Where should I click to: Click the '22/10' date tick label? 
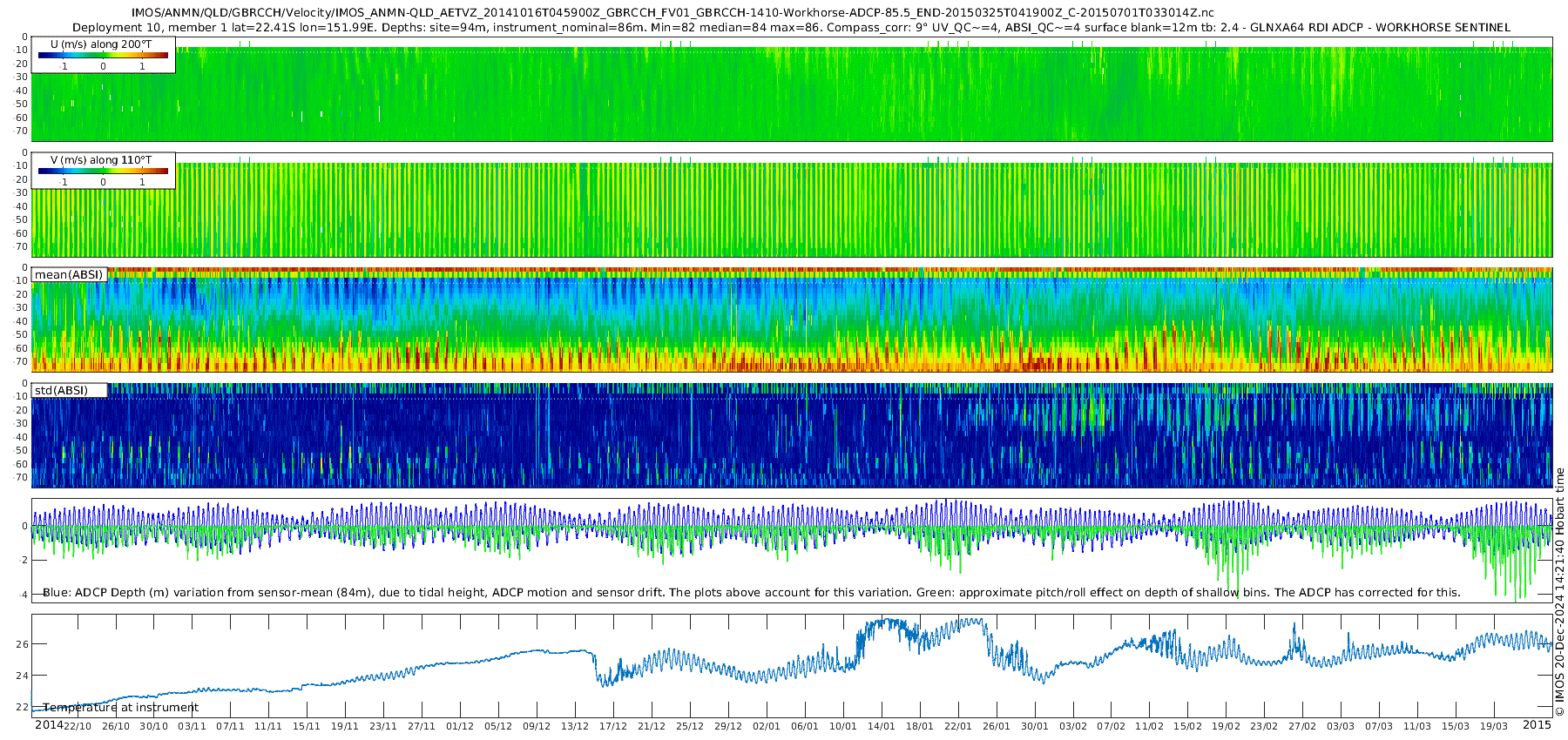77,726
